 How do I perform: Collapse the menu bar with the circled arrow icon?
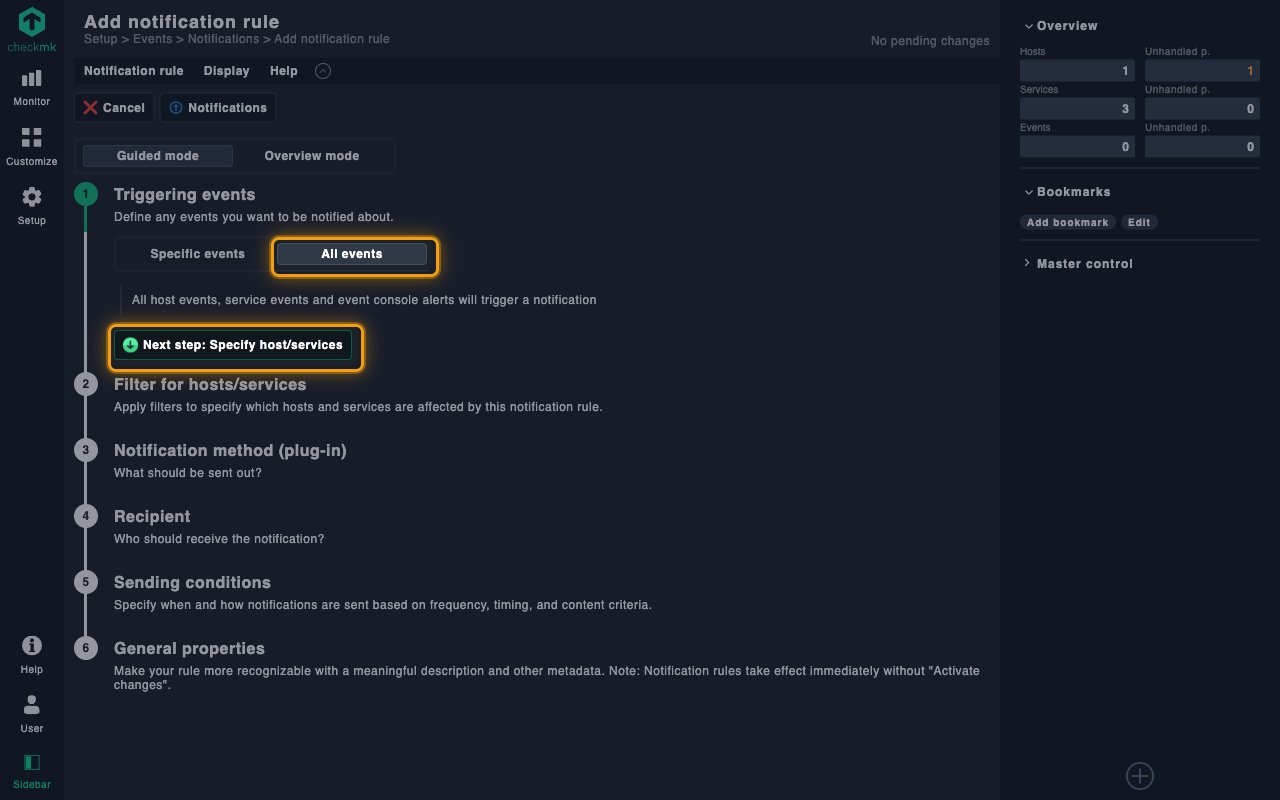pos(322,71)
